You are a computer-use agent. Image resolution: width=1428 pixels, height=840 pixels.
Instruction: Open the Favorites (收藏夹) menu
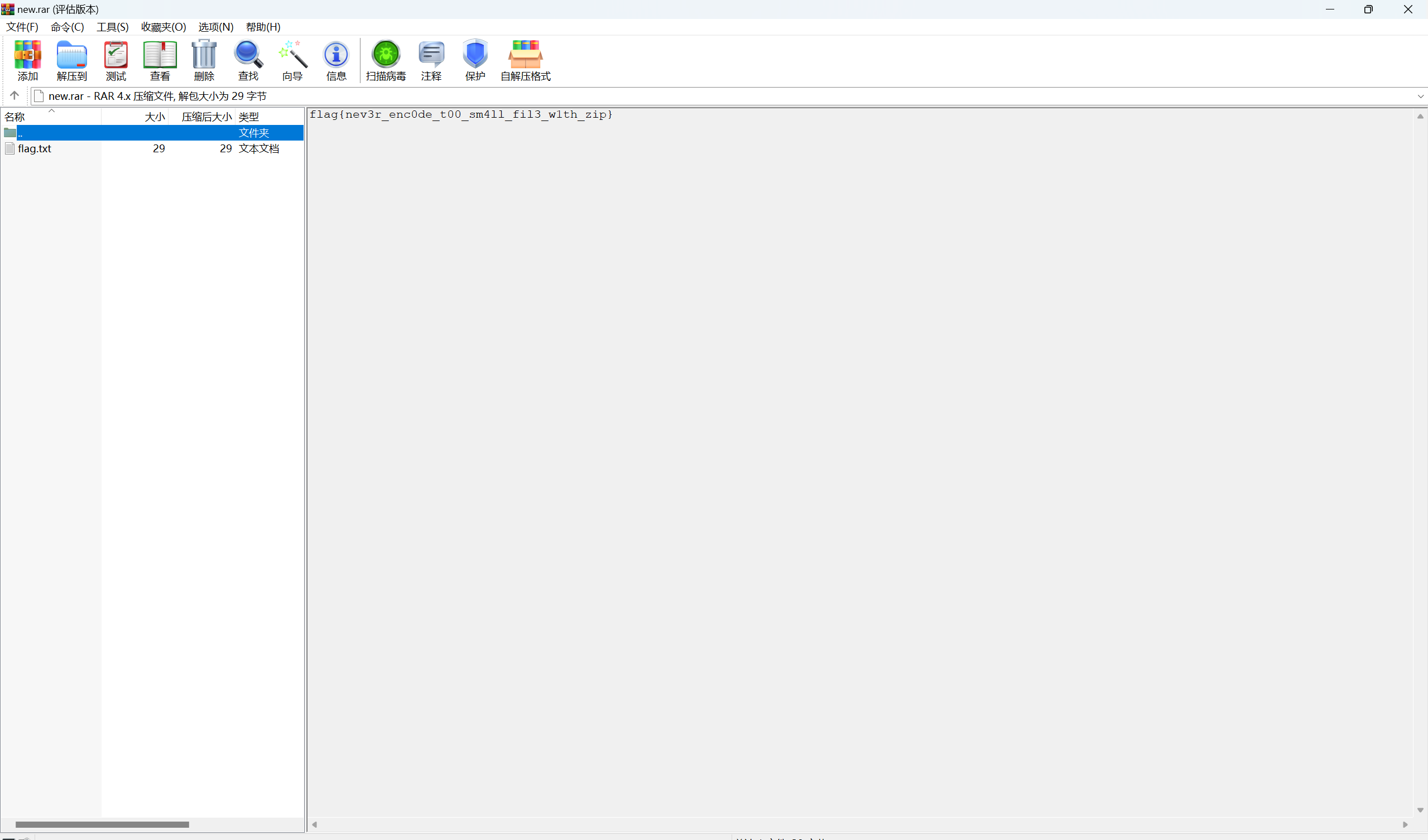163,27
